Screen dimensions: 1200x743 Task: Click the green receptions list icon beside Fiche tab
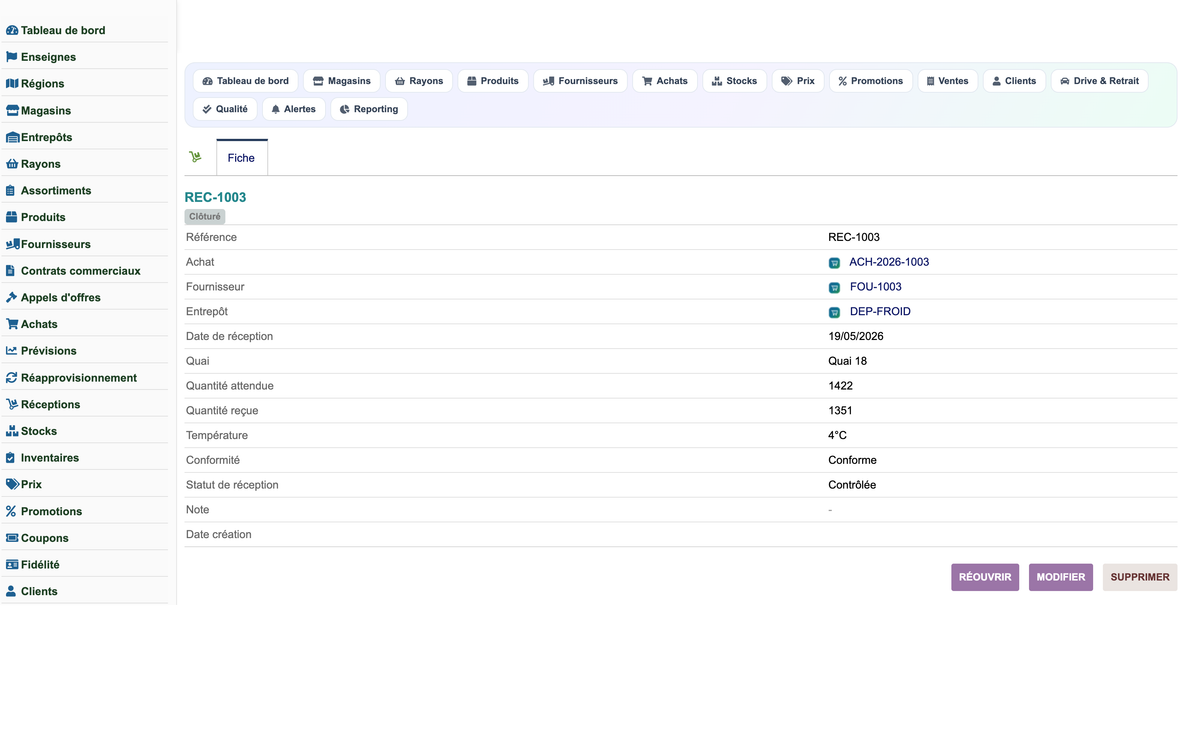195,157
